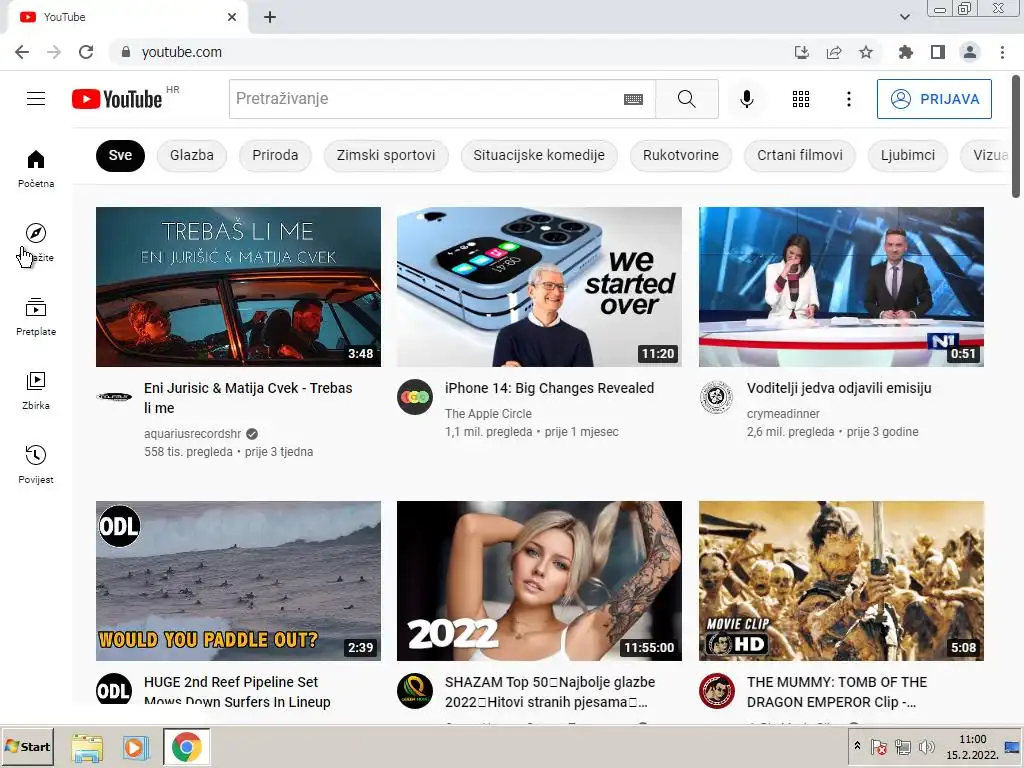Click the Chrome taskbar button
Image resolution: width=1024 pixels, height=768 pixels.
(186, 747)
